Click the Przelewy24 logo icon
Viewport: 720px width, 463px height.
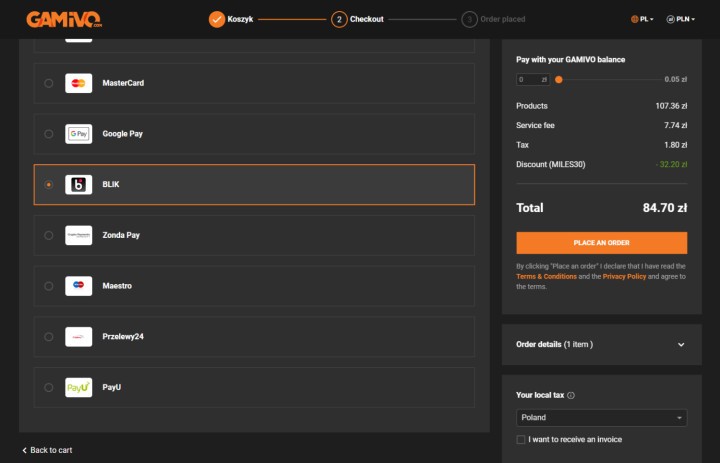[x=79, y=337]
